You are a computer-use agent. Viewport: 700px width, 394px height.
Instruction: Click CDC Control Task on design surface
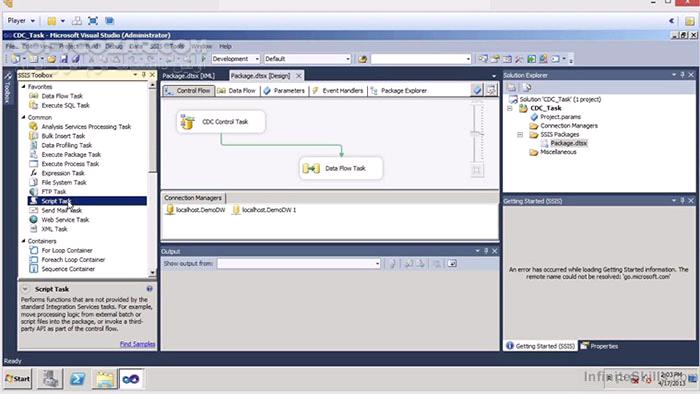click(x=221, y=122)
